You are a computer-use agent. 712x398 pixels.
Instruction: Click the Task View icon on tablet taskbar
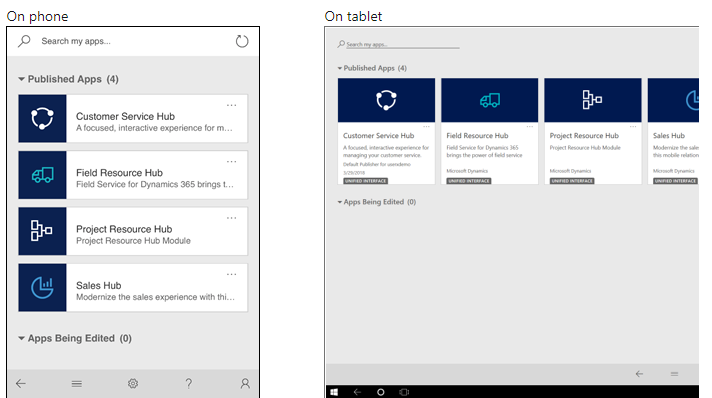(x=404, y=392)
